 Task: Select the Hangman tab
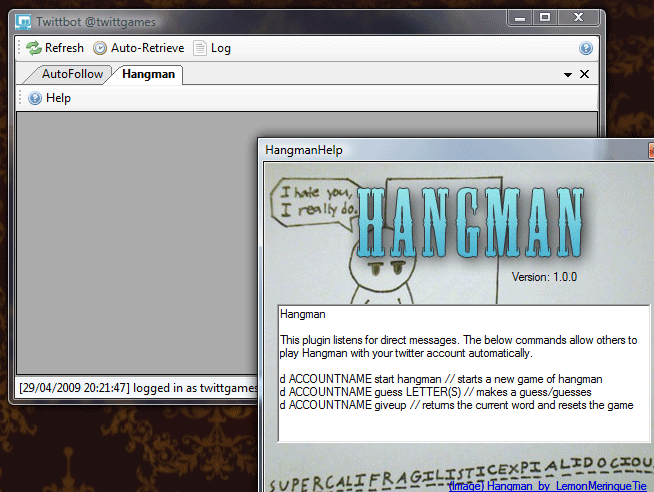tap(148, 74)
